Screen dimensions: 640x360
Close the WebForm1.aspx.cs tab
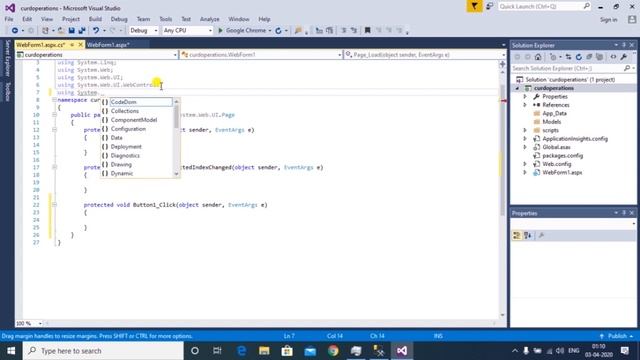tap(80, 45)
